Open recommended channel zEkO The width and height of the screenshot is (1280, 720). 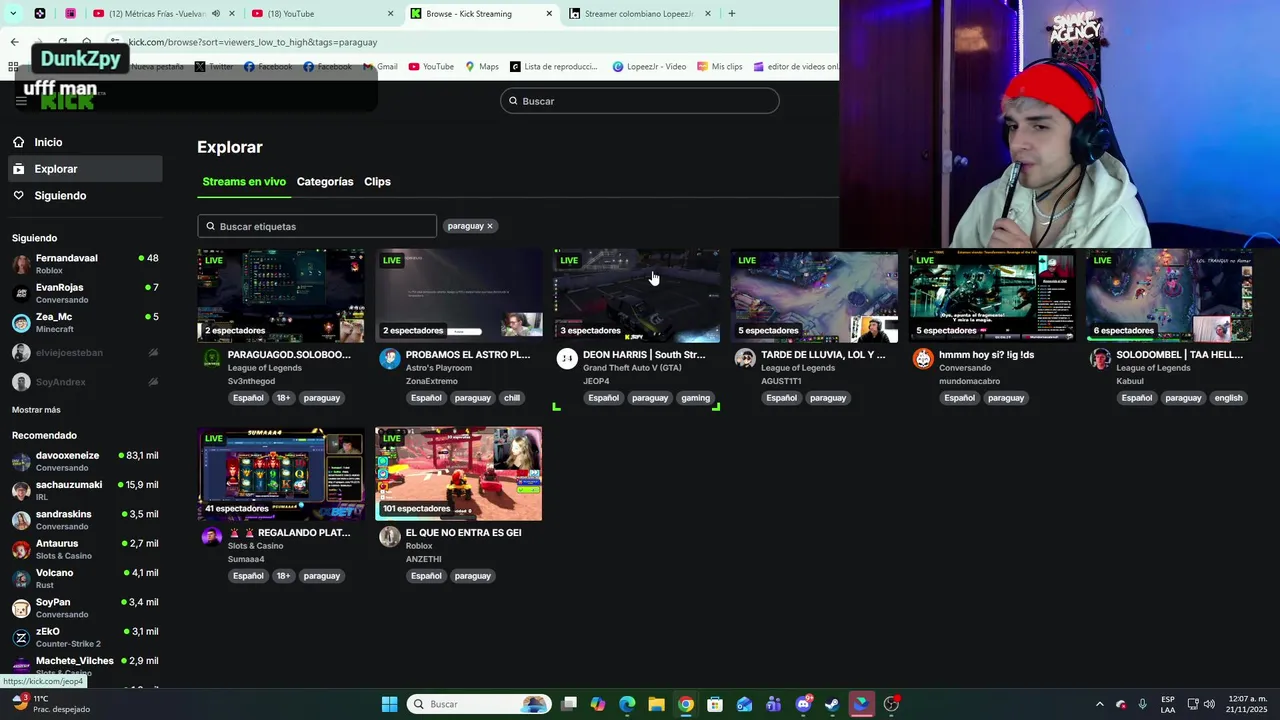[x=85, y=637]
